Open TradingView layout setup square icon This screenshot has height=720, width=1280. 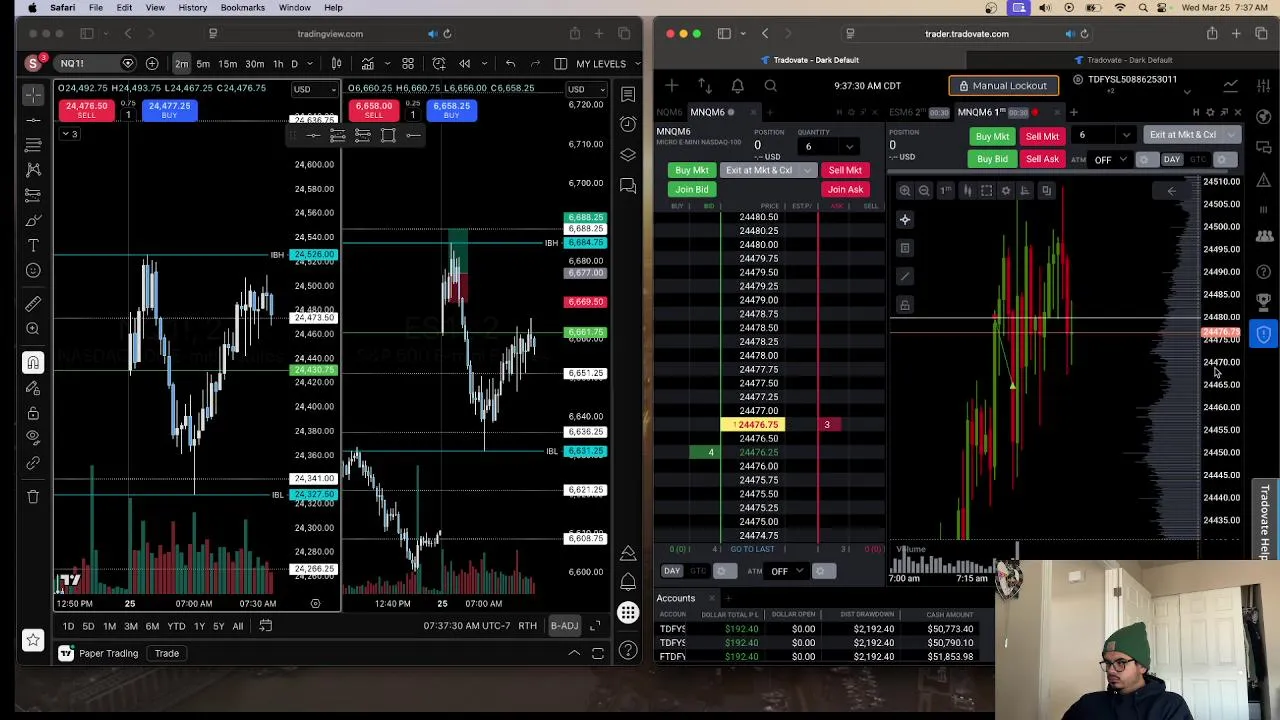click(x=561, y=64)
